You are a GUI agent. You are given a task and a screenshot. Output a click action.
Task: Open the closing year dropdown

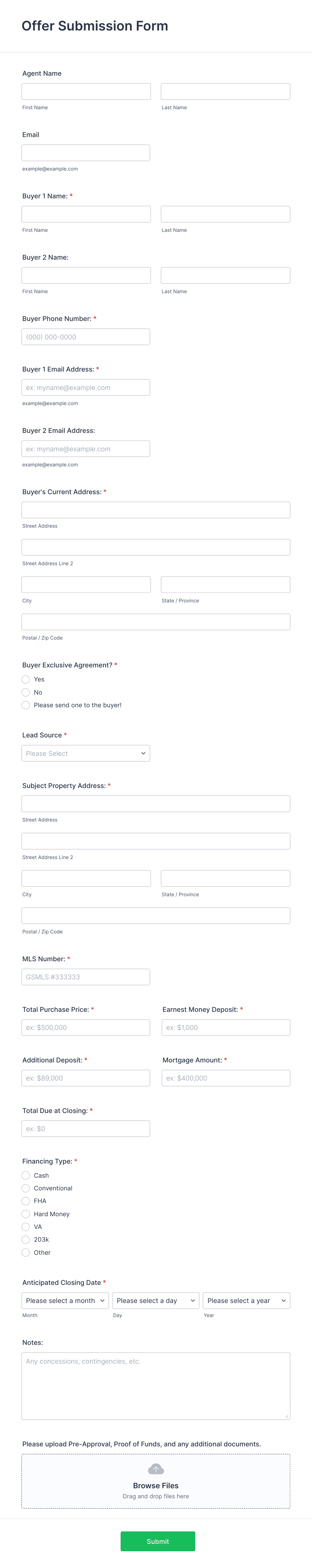[246, 1300]
